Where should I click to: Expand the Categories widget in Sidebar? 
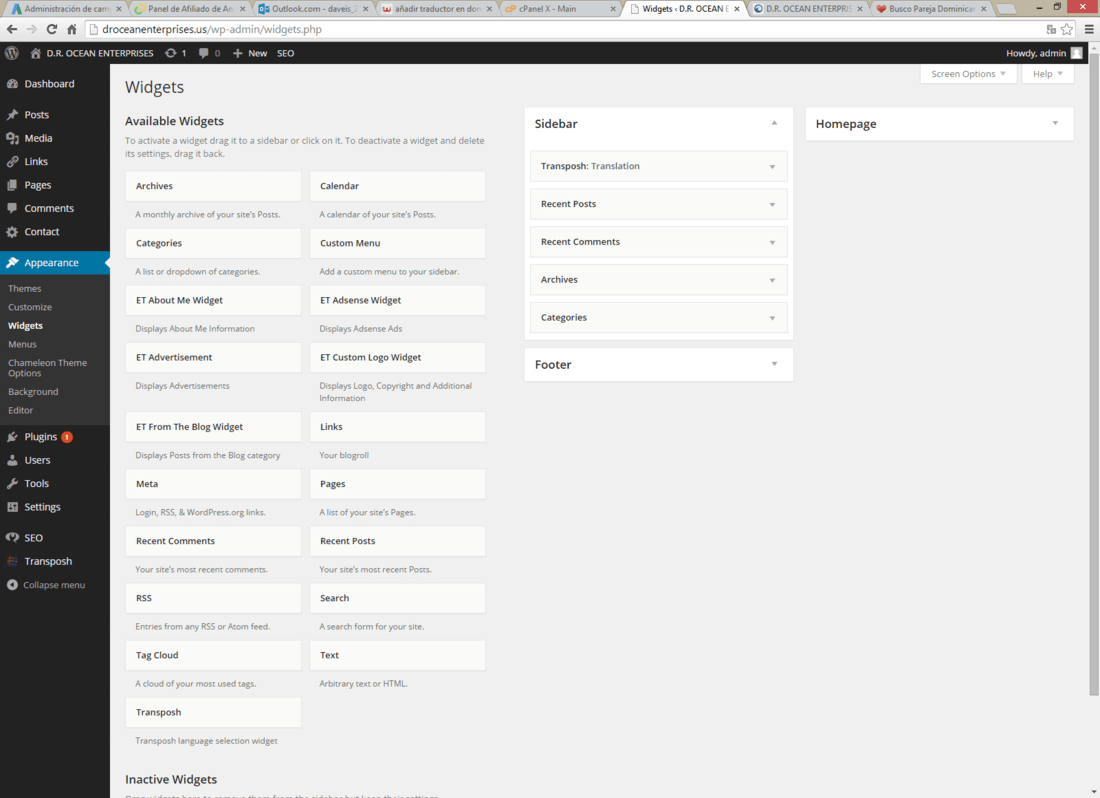[772, 318]
